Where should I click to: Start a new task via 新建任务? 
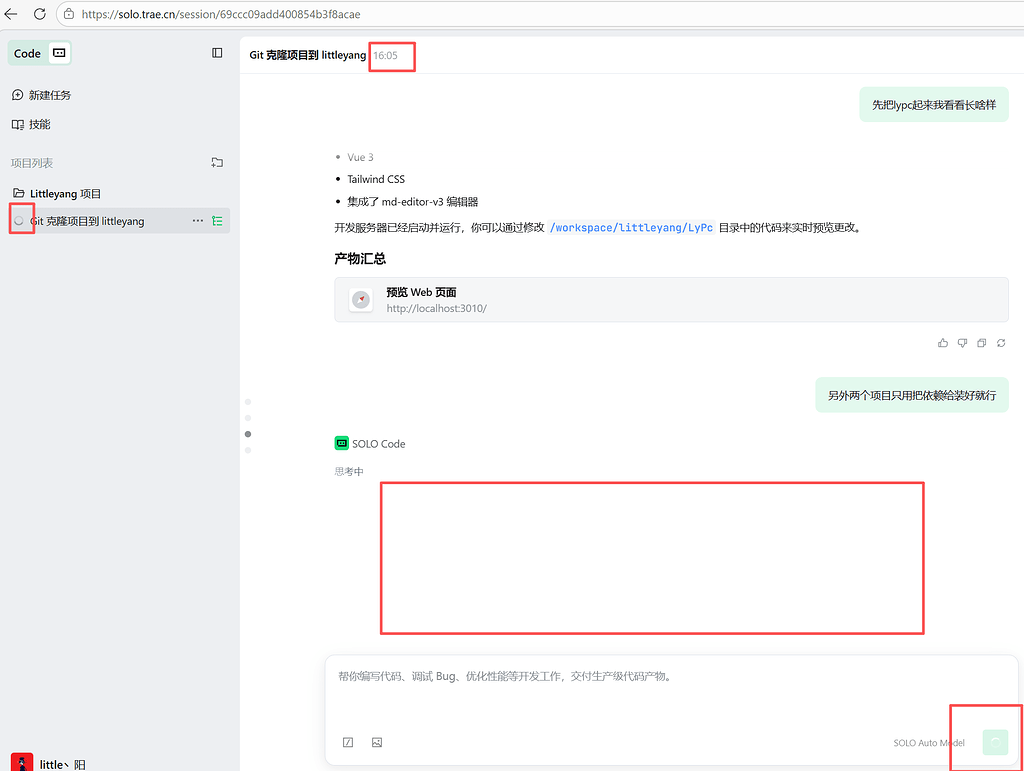[x=41, y=95]
